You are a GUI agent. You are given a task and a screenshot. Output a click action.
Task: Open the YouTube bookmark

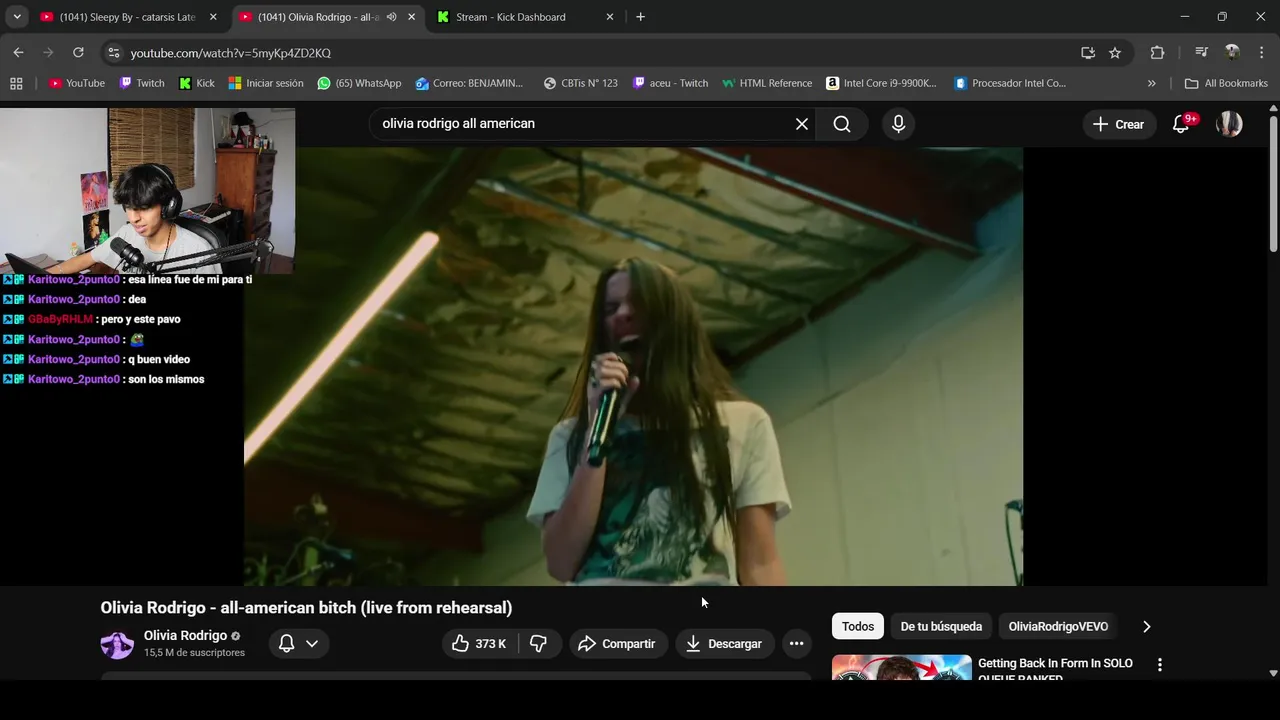pyautogui.click(x=77, y=83)
